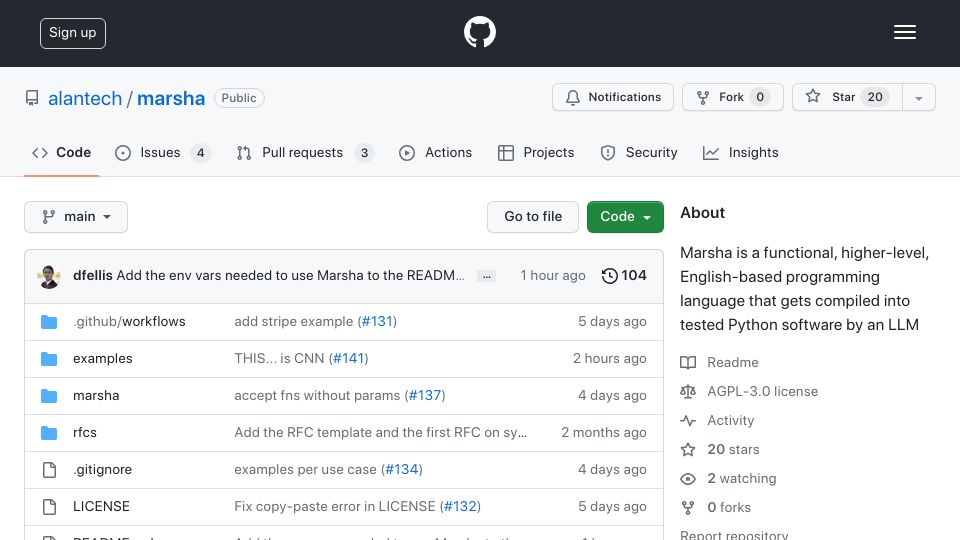View the 104 commits history
This screenshot has height=540, width=960.
pyautogui.click(x=624, y=276)
